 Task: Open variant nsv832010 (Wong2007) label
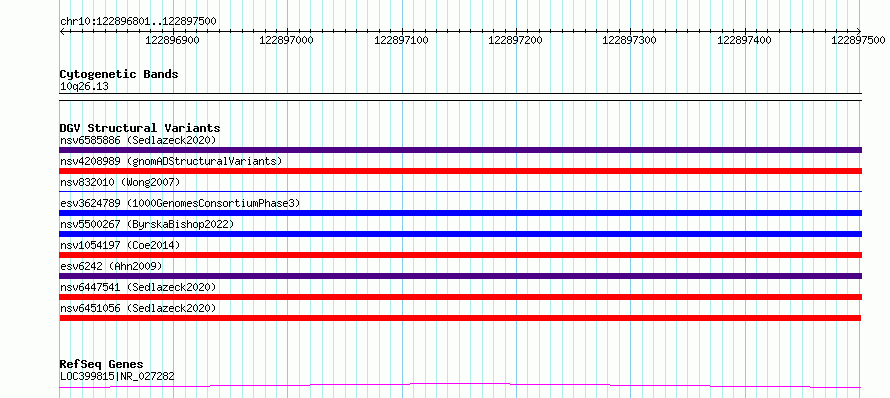click(x=120, y=182)
